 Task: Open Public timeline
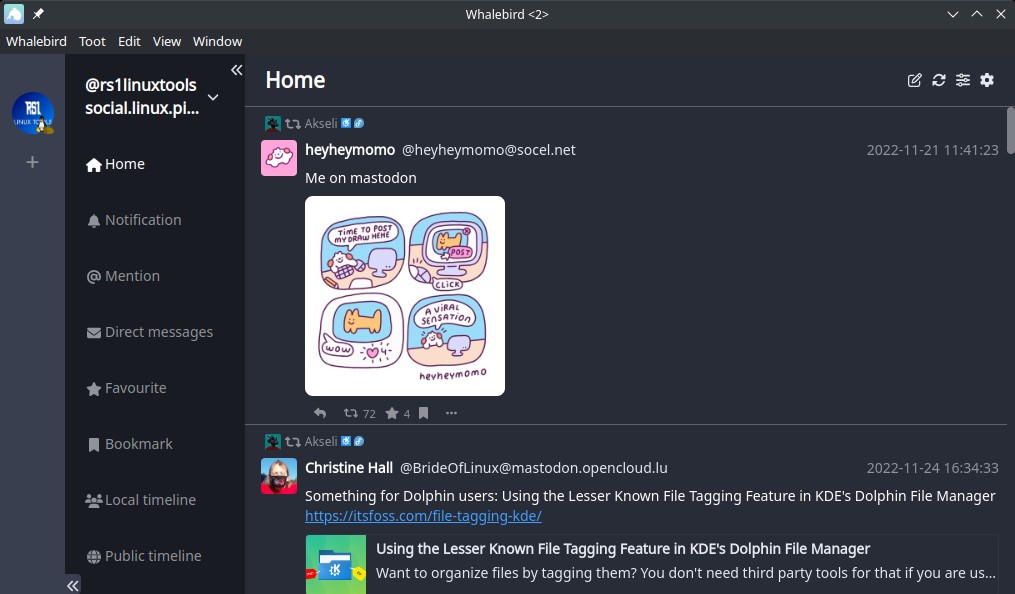(144, 556)
